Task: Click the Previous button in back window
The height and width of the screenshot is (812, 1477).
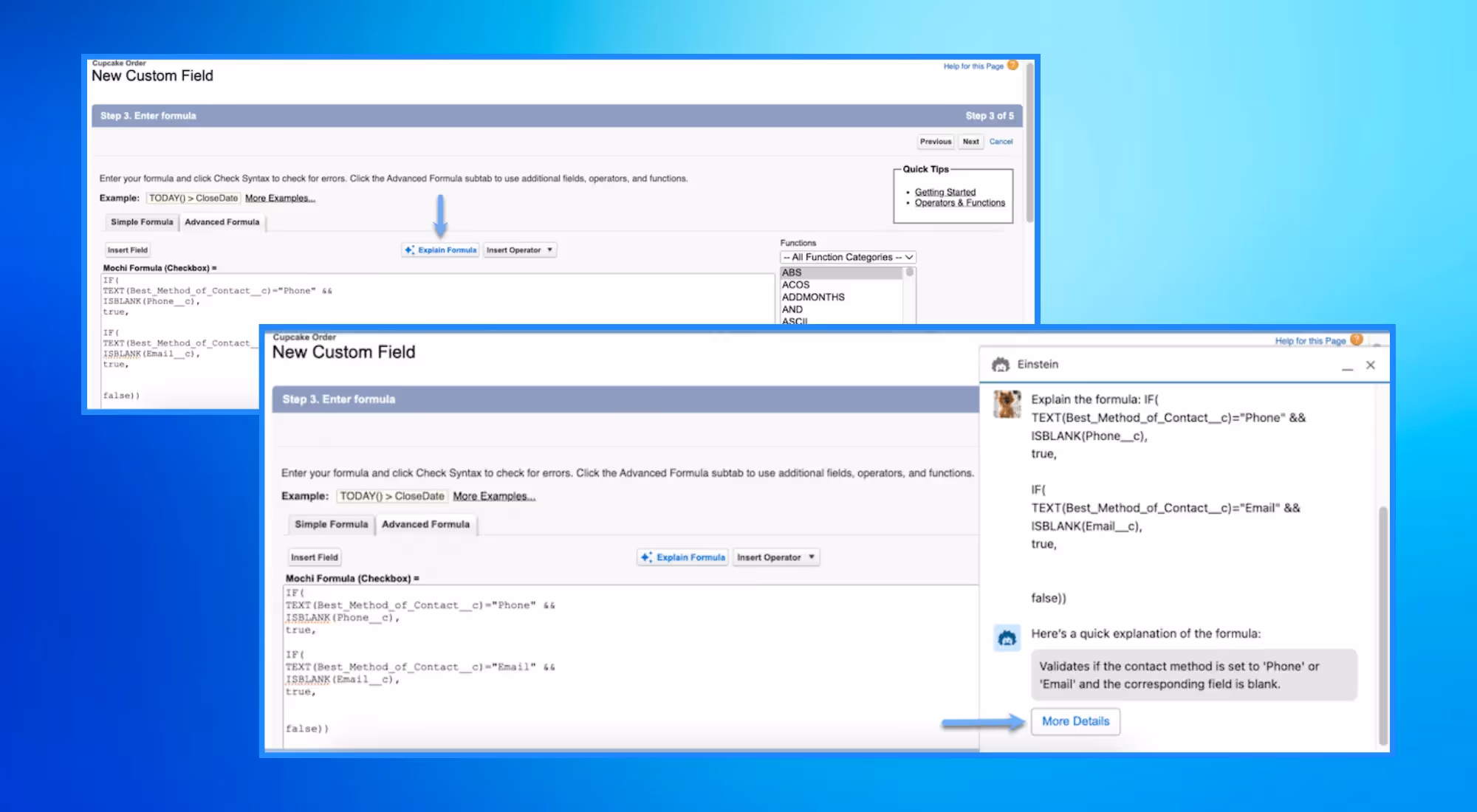Action: pyautogui.click(x=936, y=142)
